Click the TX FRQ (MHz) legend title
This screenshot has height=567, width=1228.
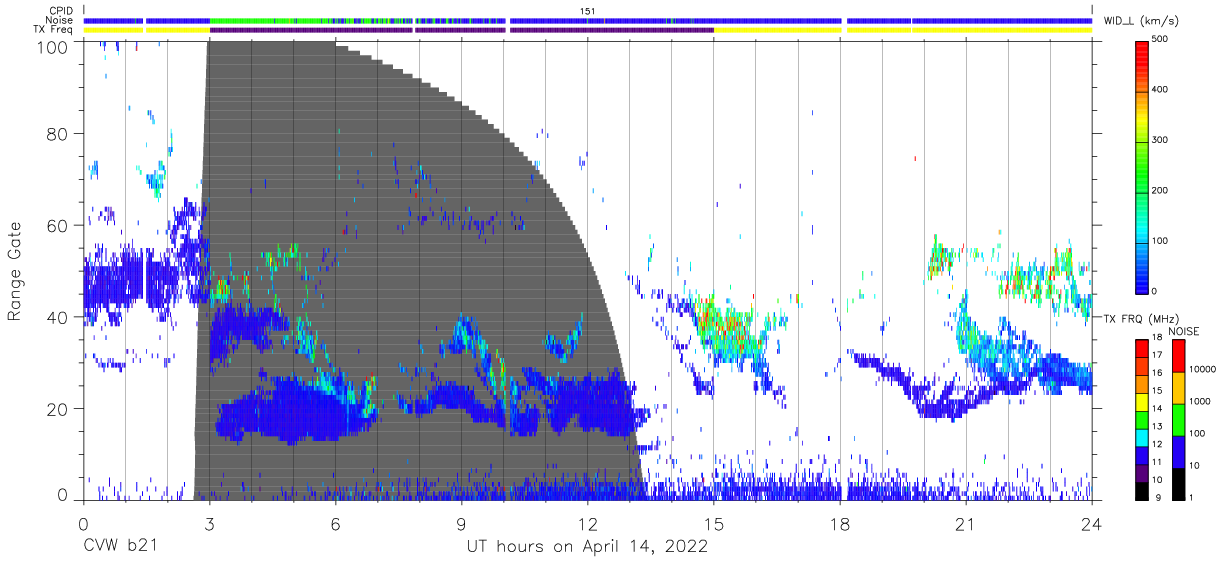point(1142,319)
